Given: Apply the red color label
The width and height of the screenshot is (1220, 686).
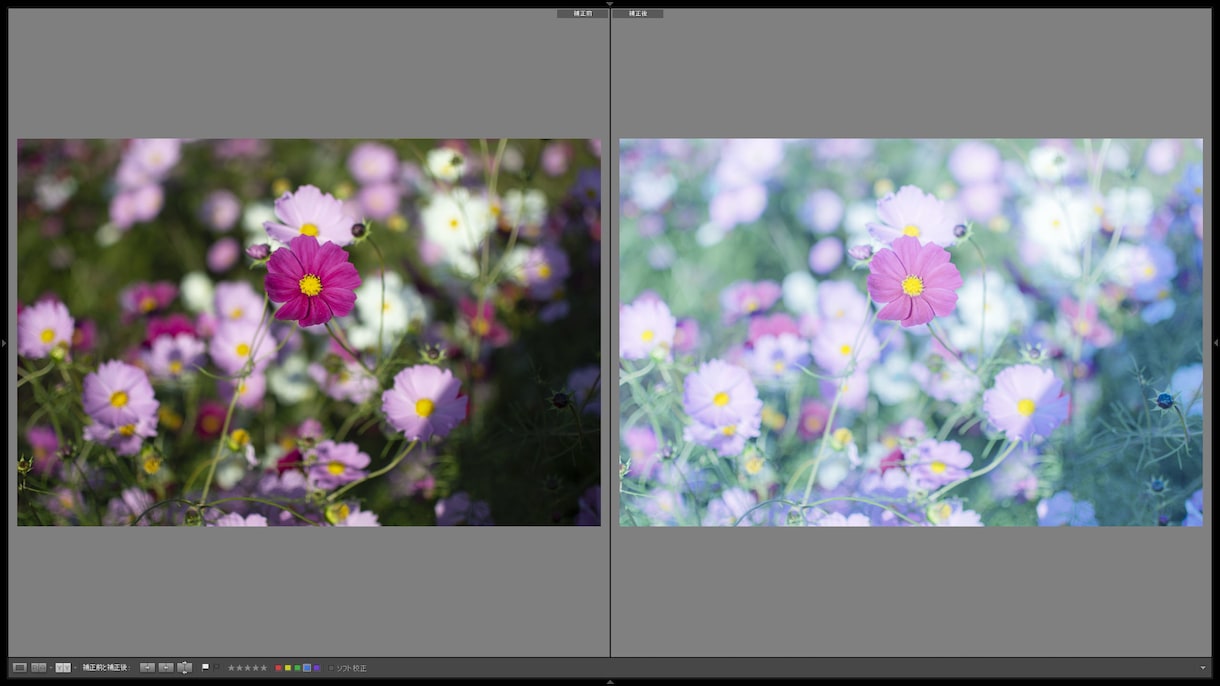Looking at the screenshot, I should pyautogui.click(x=279, y=668).
